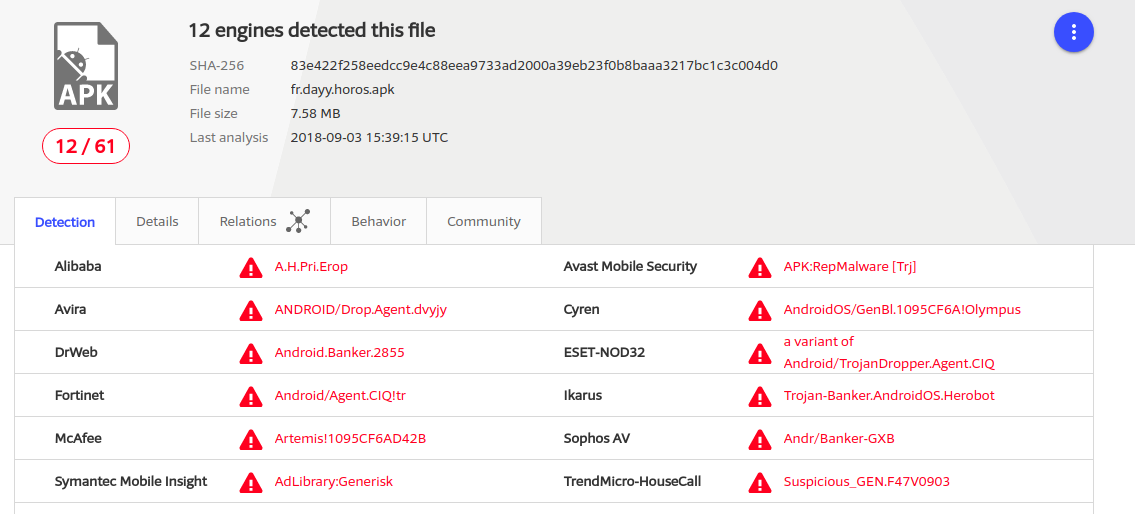Open the Relations tab
Image resolution: width=1135 pixels, height=514 pixels.
[x=248, y=222]
